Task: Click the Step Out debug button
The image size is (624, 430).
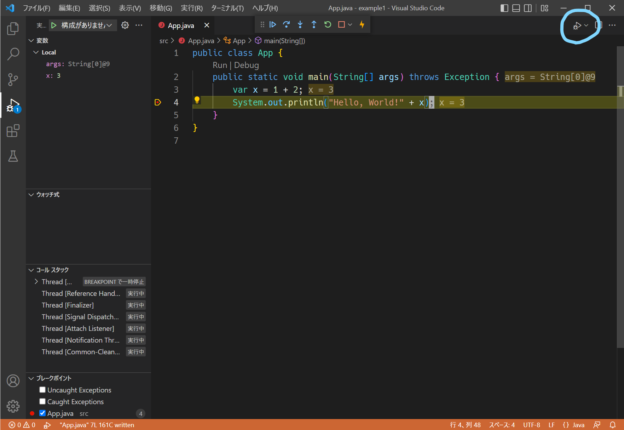Action: 314,25
